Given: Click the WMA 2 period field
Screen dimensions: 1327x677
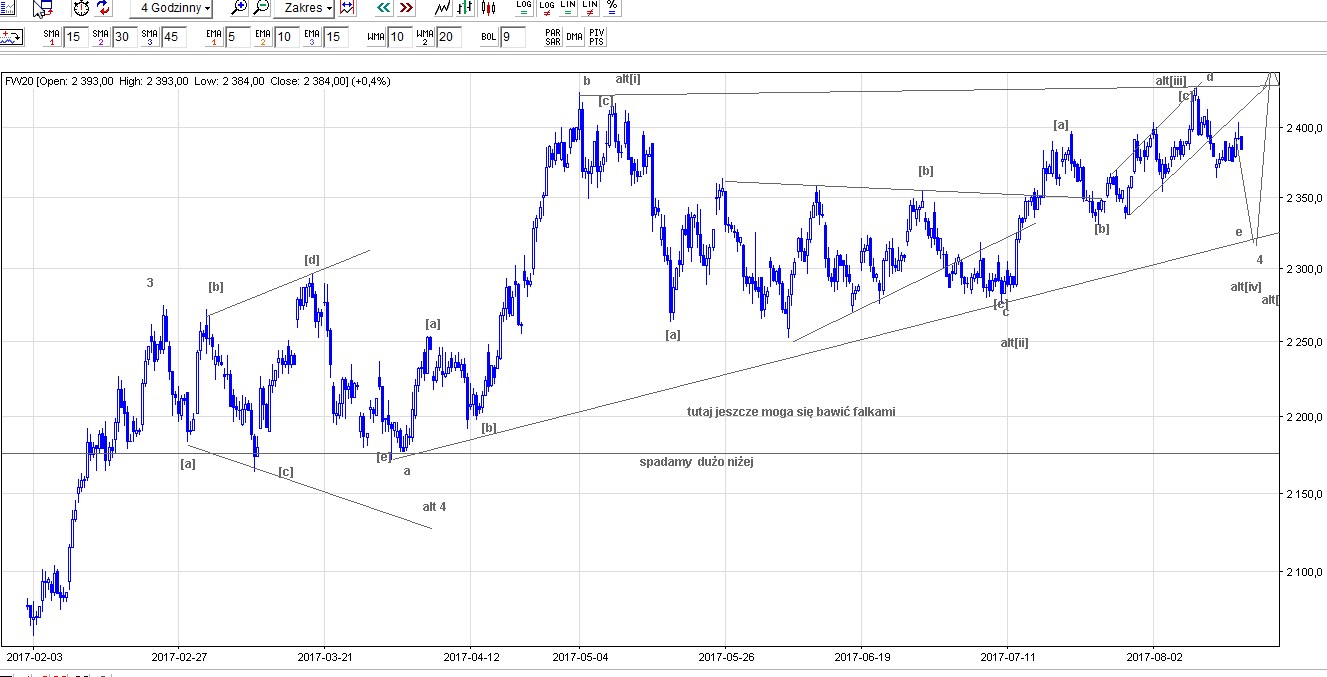Looking at the screenshot, I should click(448, 37).
